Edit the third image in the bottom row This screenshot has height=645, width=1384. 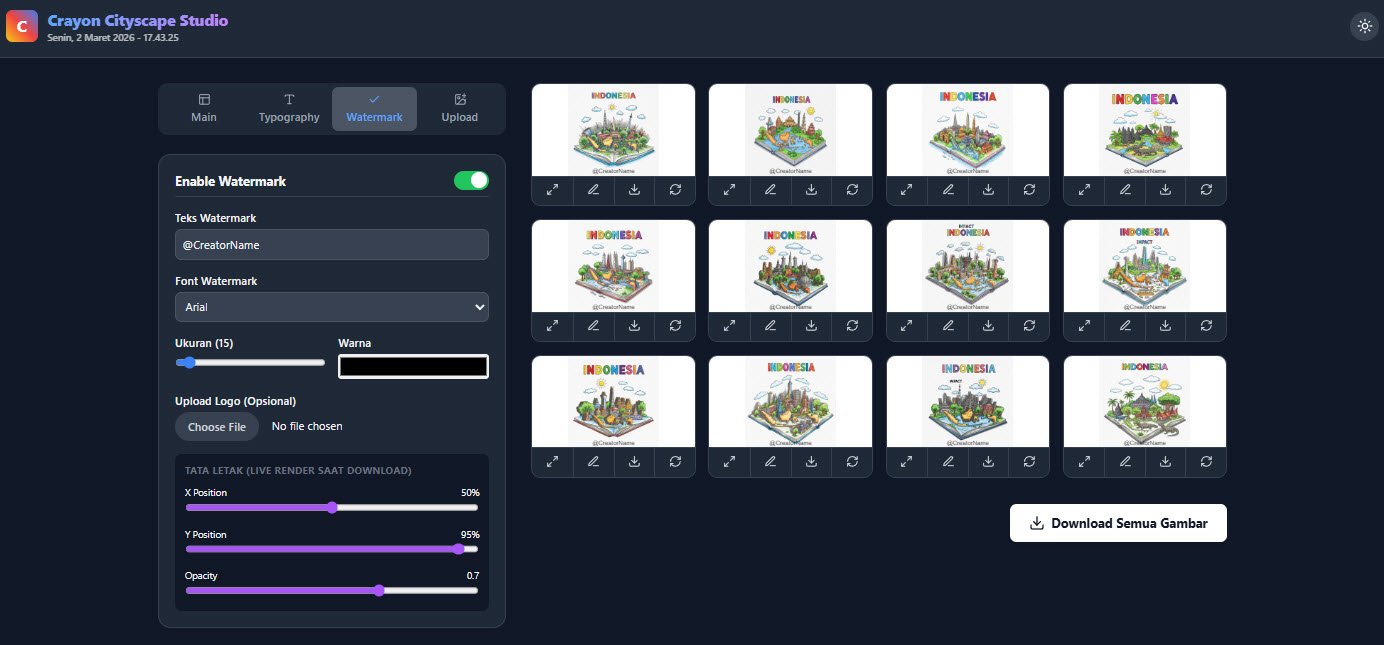pyautogui.click(x=947, y=461)
